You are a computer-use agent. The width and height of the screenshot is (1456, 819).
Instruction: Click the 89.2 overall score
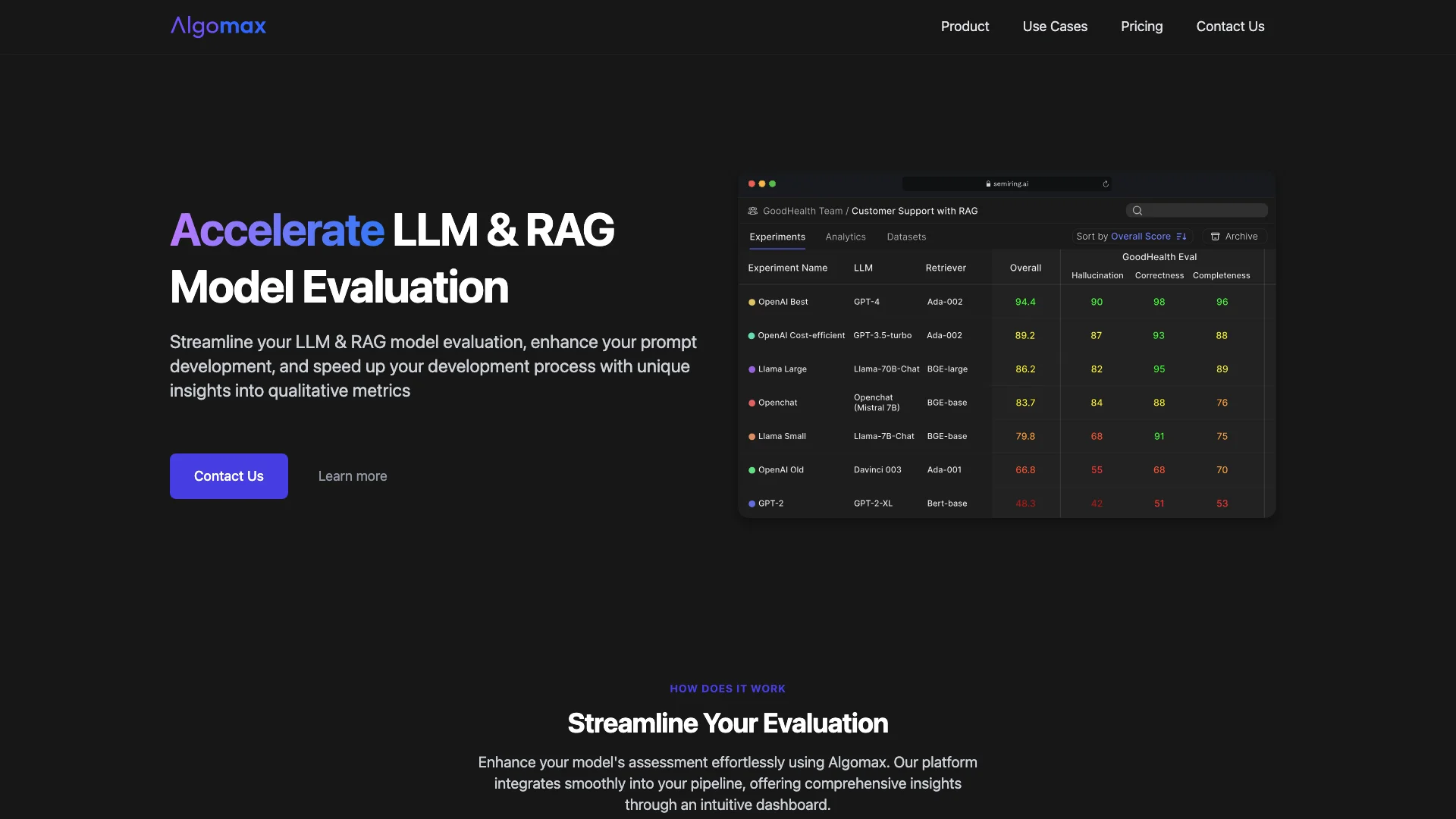[x=1025, y=335]
